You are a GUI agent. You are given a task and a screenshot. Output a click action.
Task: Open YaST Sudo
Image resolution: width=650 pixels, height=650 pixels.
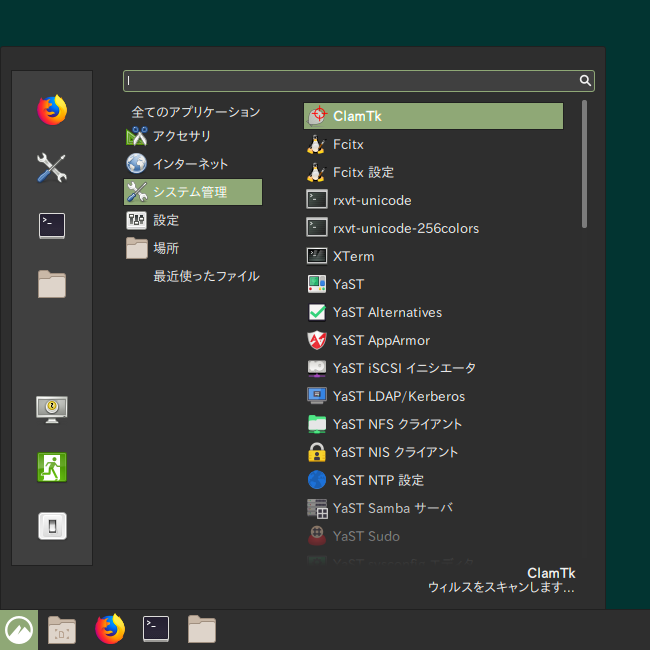(x=433, y=536)
